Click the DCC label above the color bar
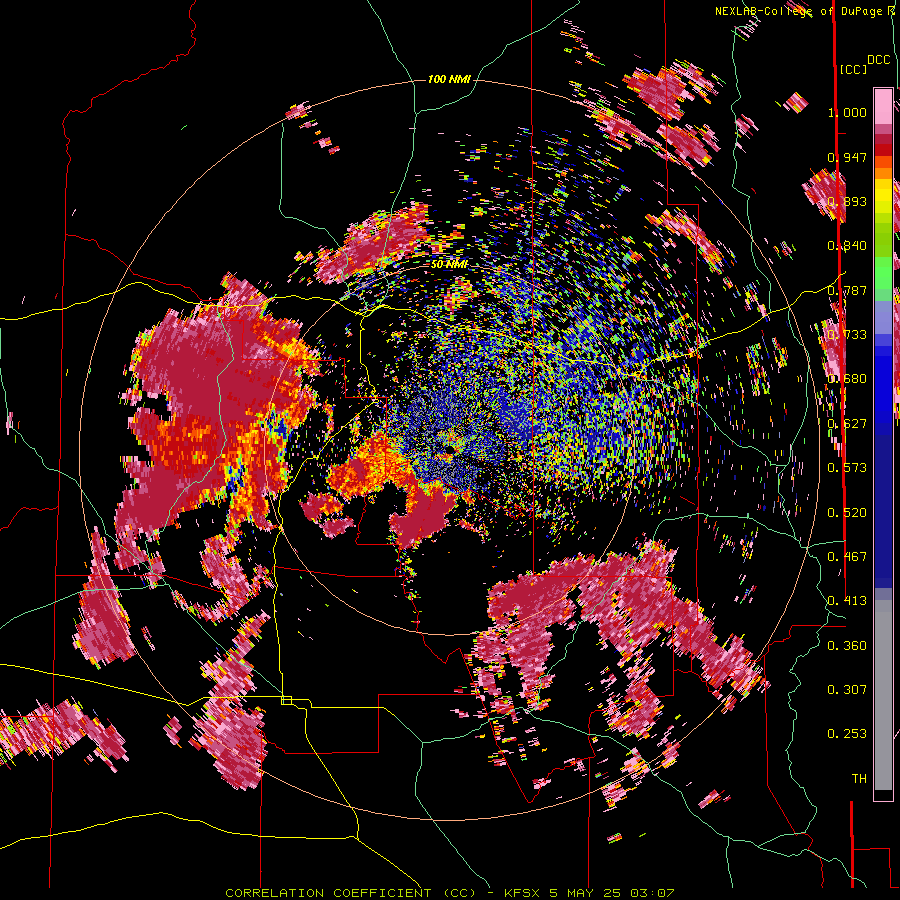 [879, 60]
